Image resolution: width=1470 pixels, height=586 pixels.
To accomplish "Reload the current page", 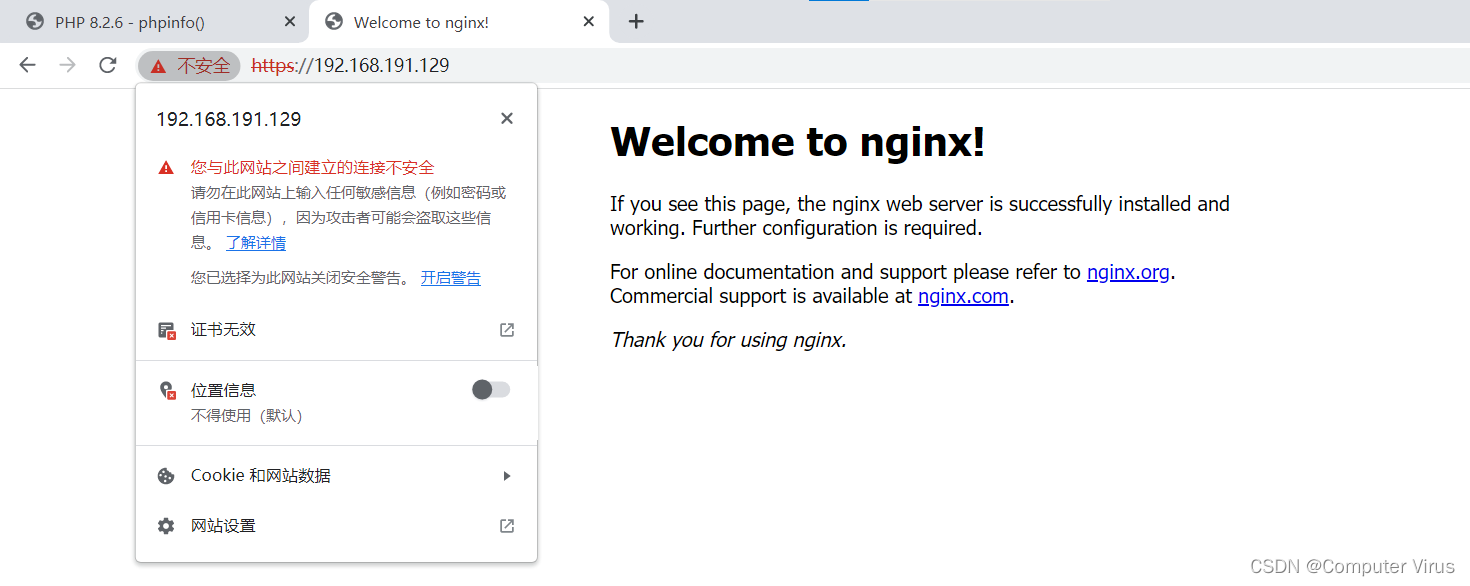I will point(107,64).
